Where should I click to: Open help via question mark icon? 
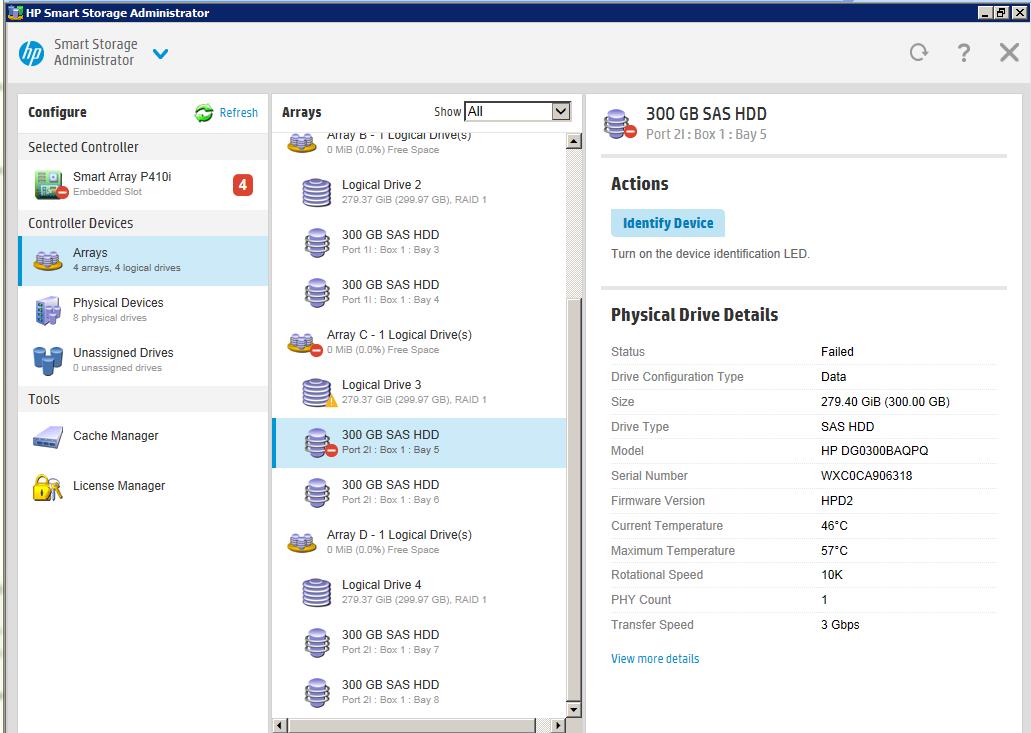[x=963, y=53]
